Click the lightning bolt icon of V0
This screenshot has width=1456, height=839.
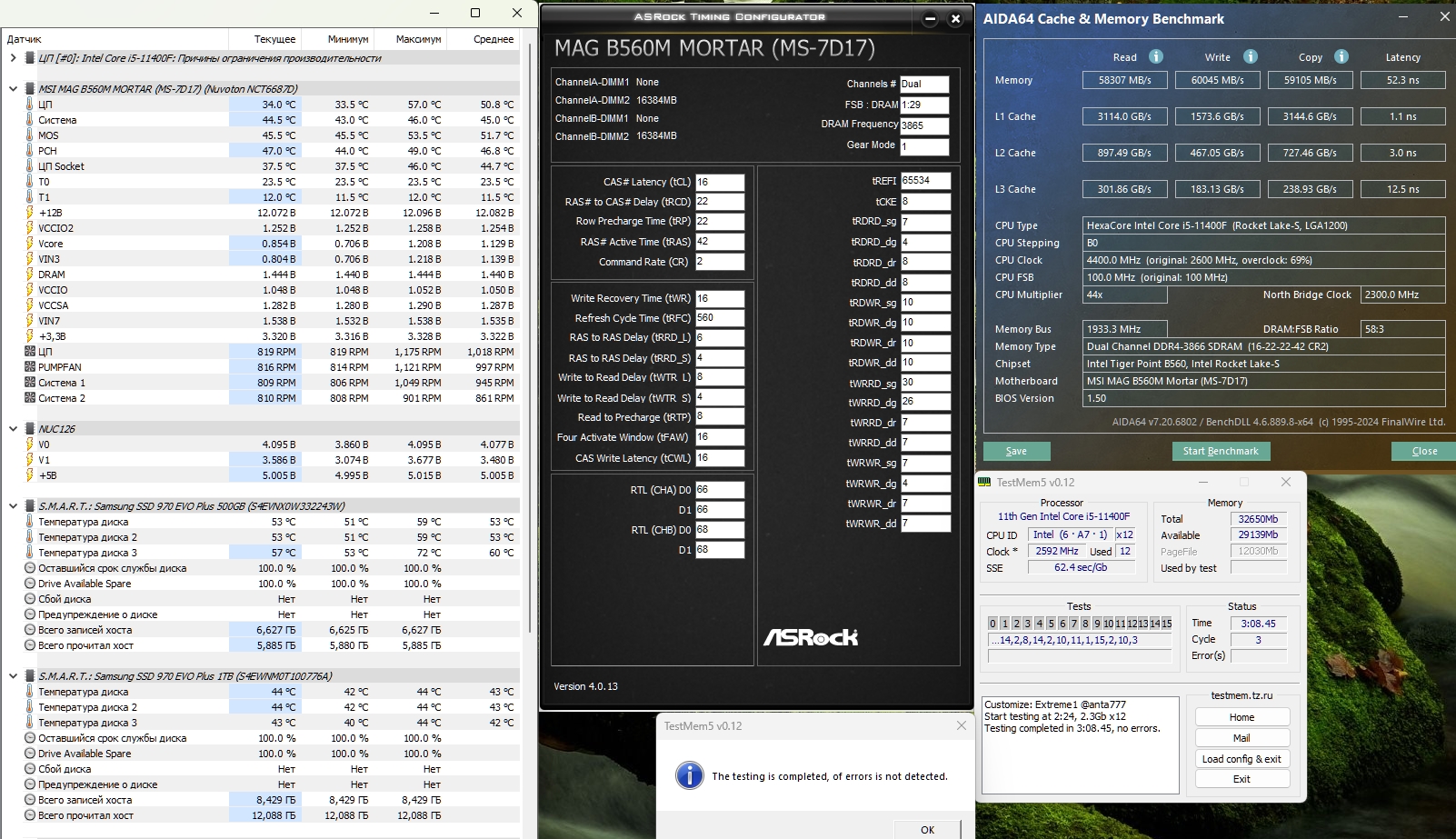pos(30,444)
